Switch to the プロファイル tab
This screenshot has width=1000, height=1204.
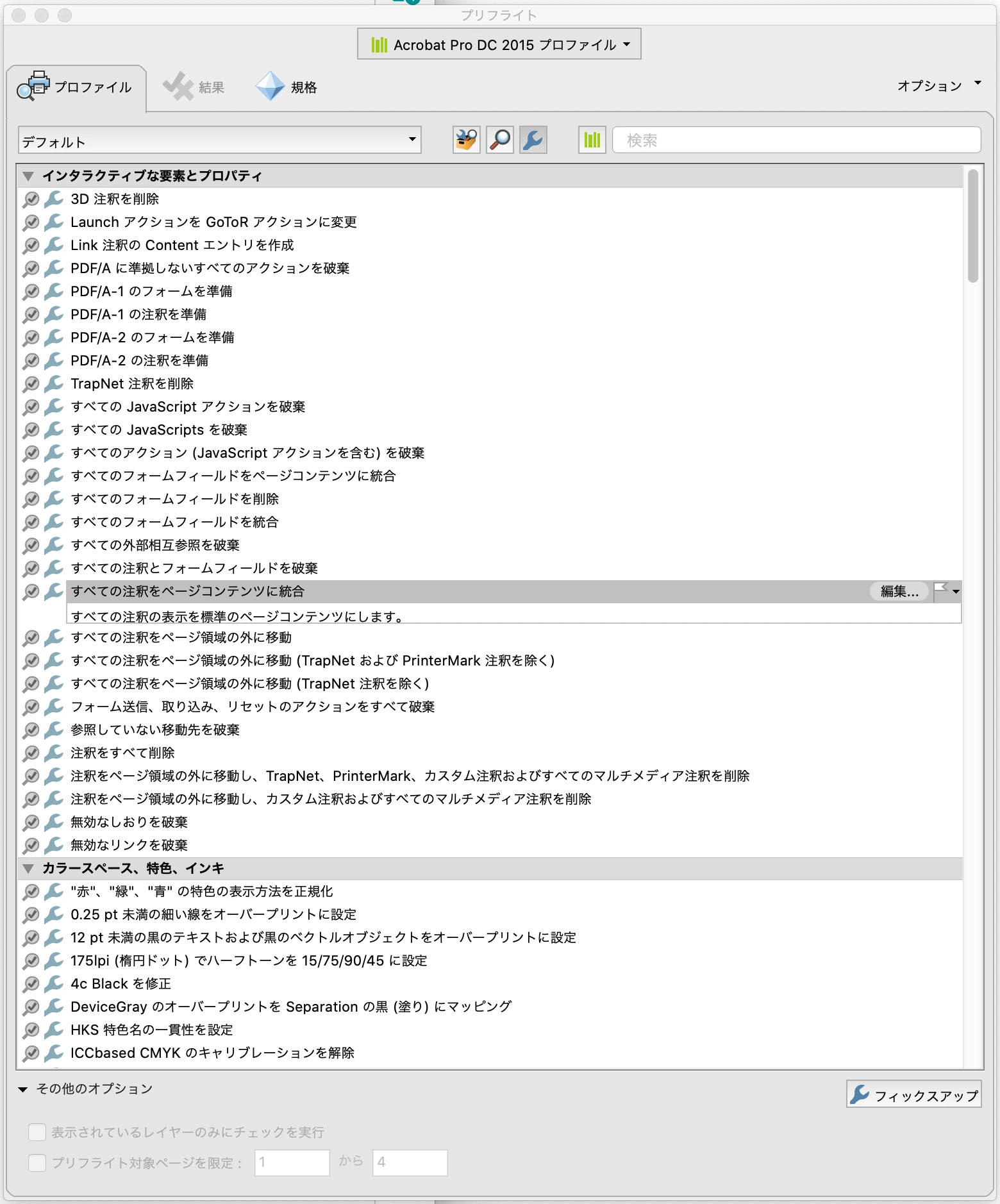pos(76,87)
